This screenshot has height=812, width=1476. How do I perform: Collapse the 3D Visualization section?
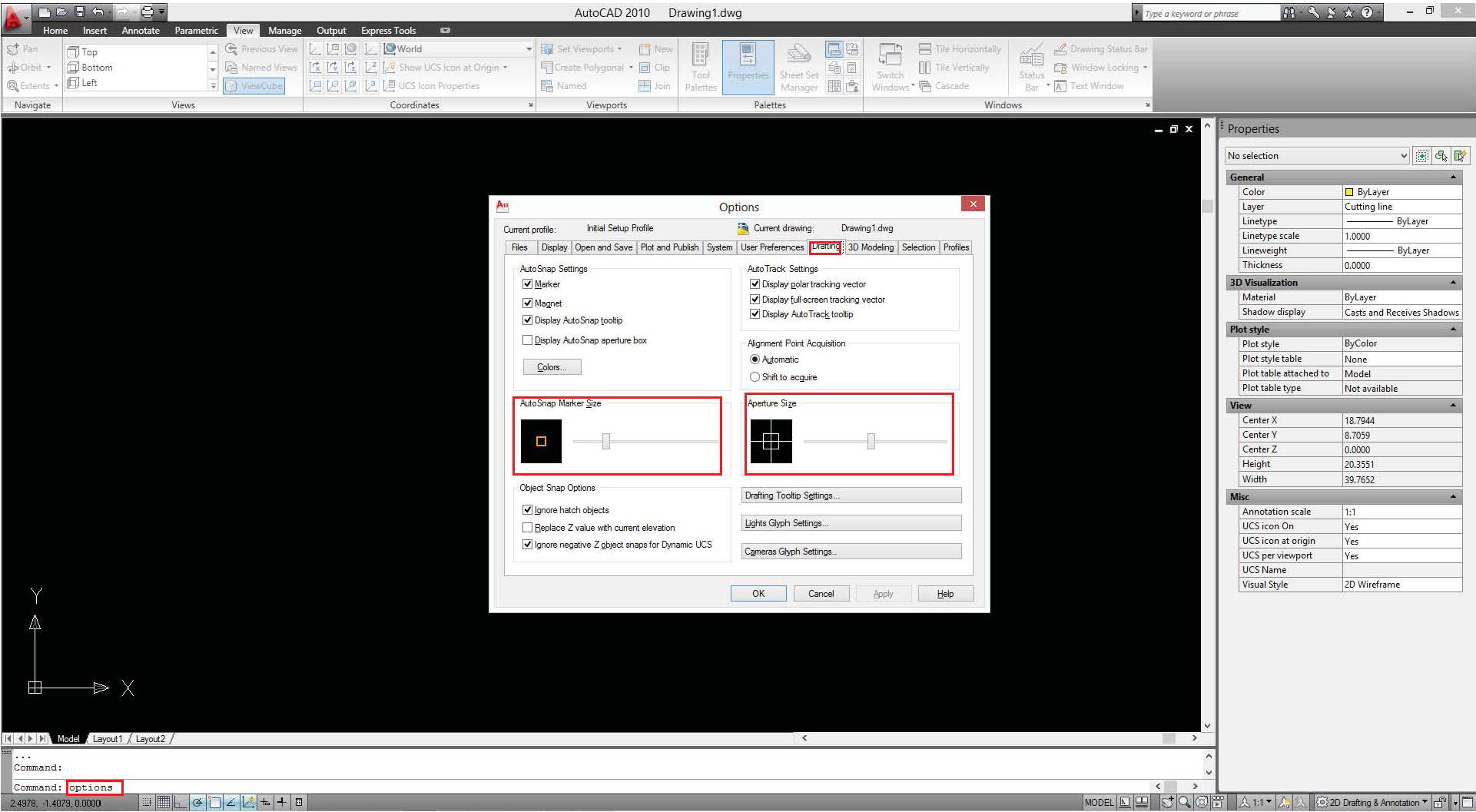(1453, 283)
